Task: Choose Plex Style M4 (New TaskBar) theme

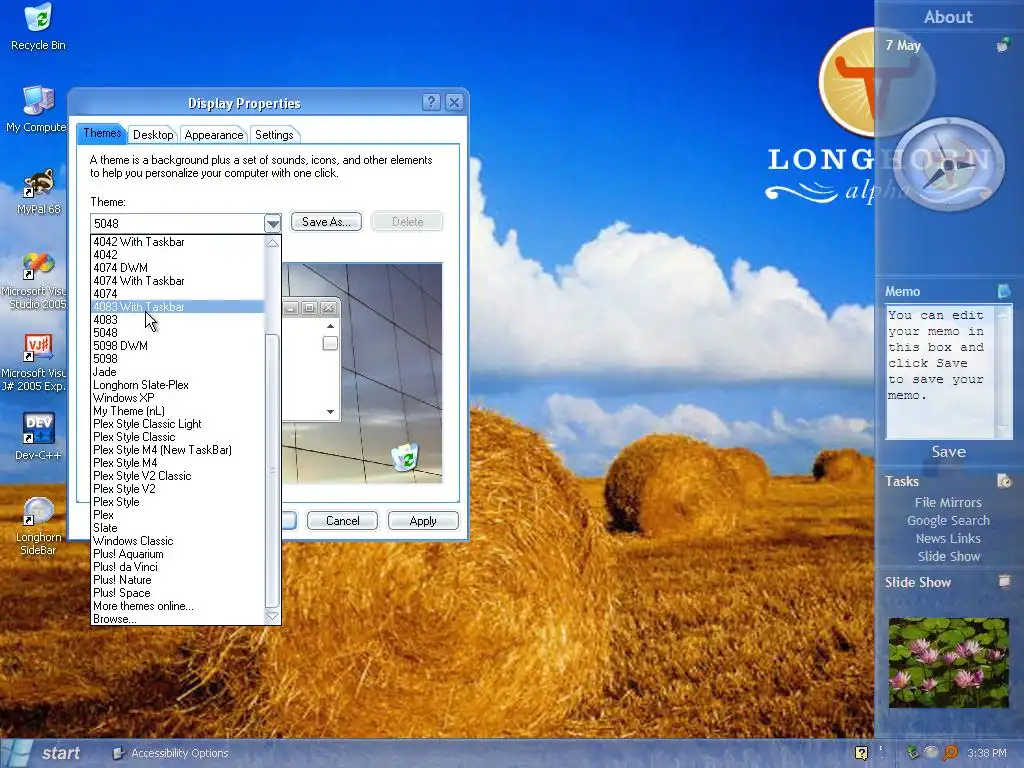Action: [x=178, y=450]
